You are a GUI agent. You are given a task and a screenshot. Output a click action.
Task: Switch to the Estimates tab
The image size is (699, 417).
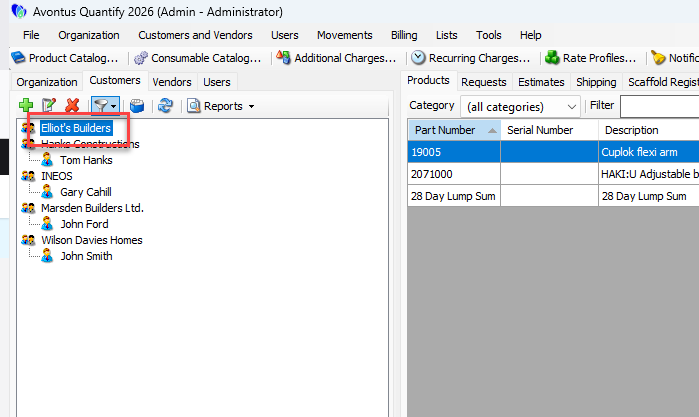pos(541,82)
